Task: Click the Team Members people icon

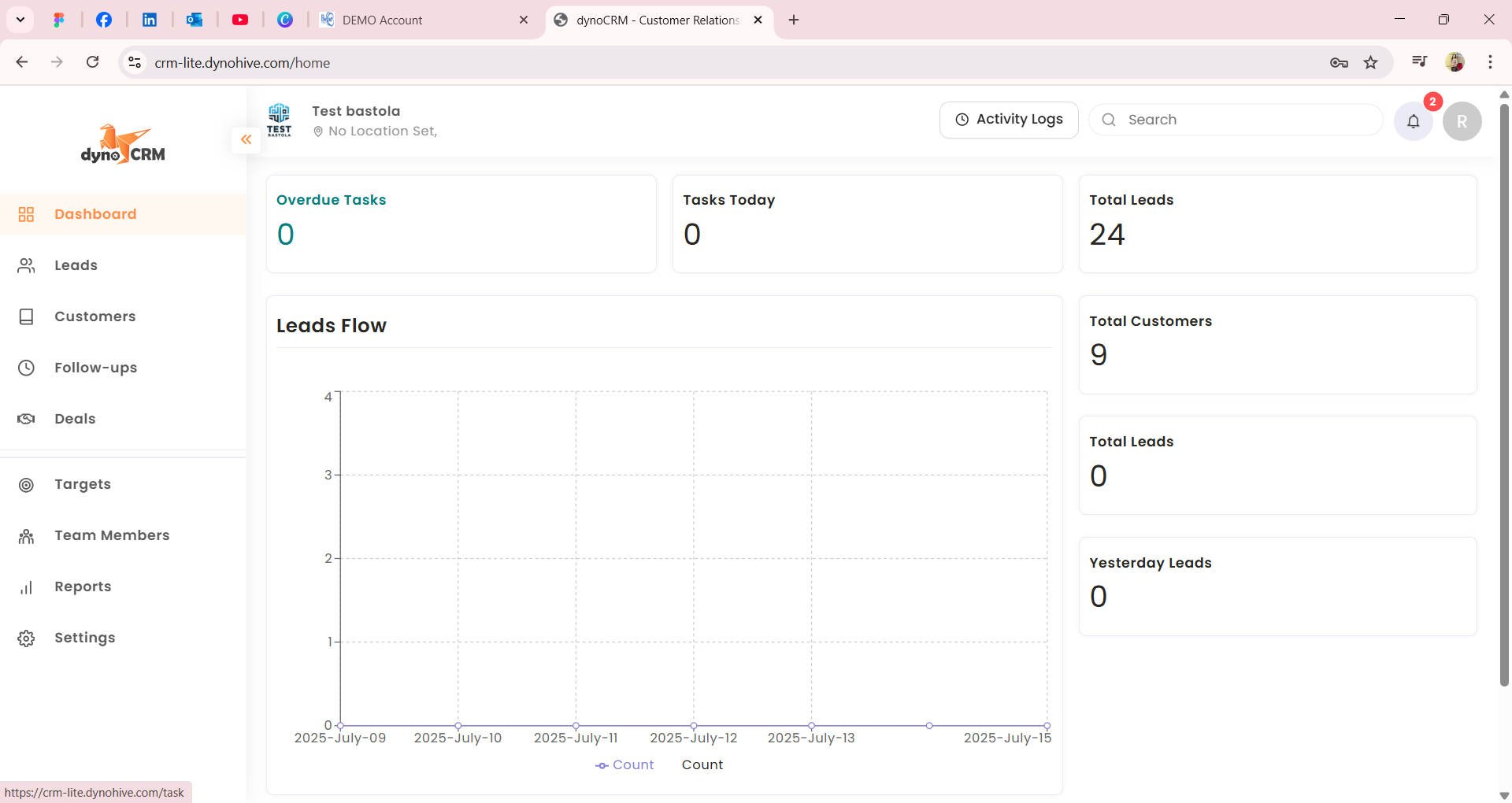Action: pos(26,536)
